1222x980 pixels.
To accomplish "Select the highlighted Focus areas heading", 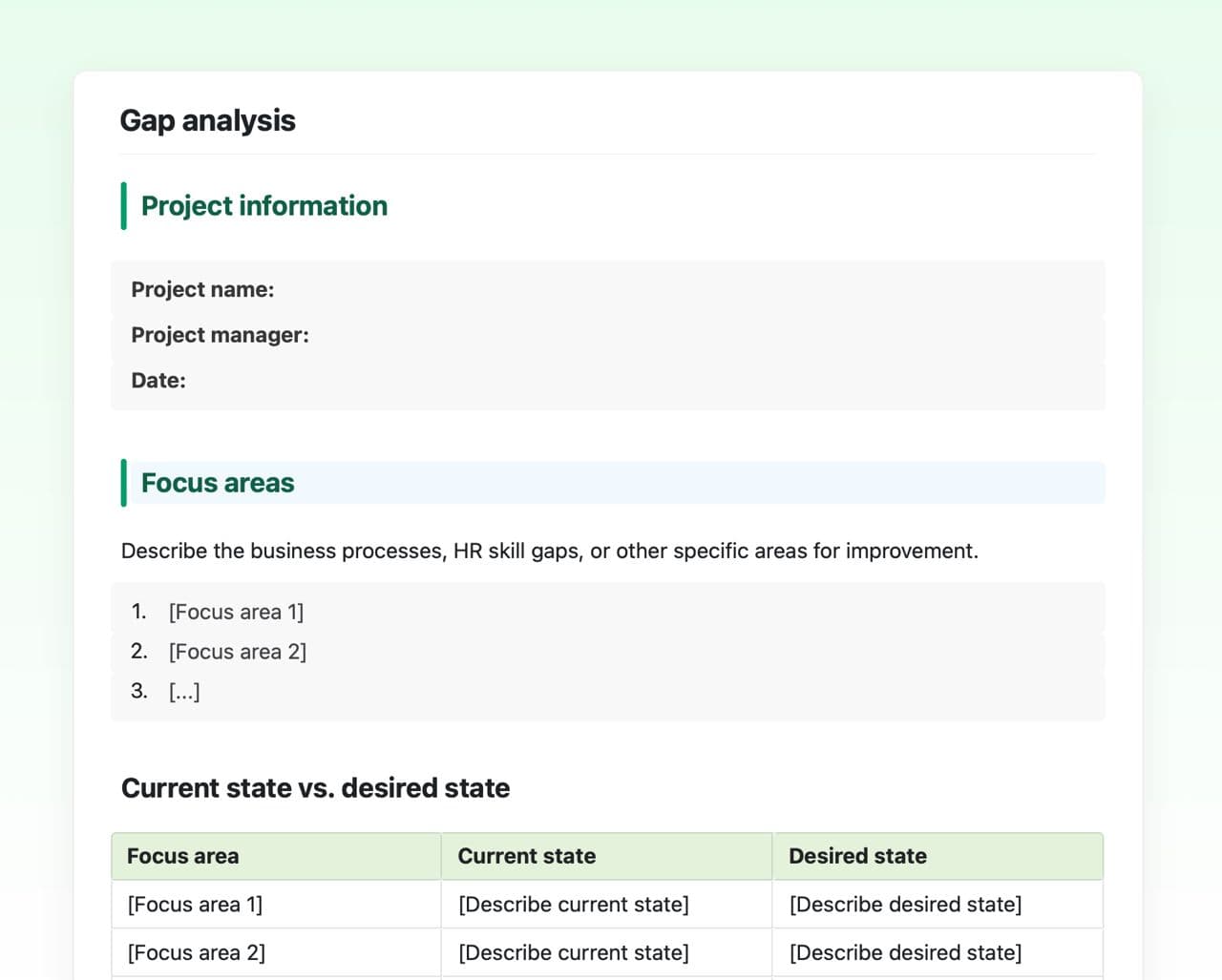I will [x=218, y=483].
